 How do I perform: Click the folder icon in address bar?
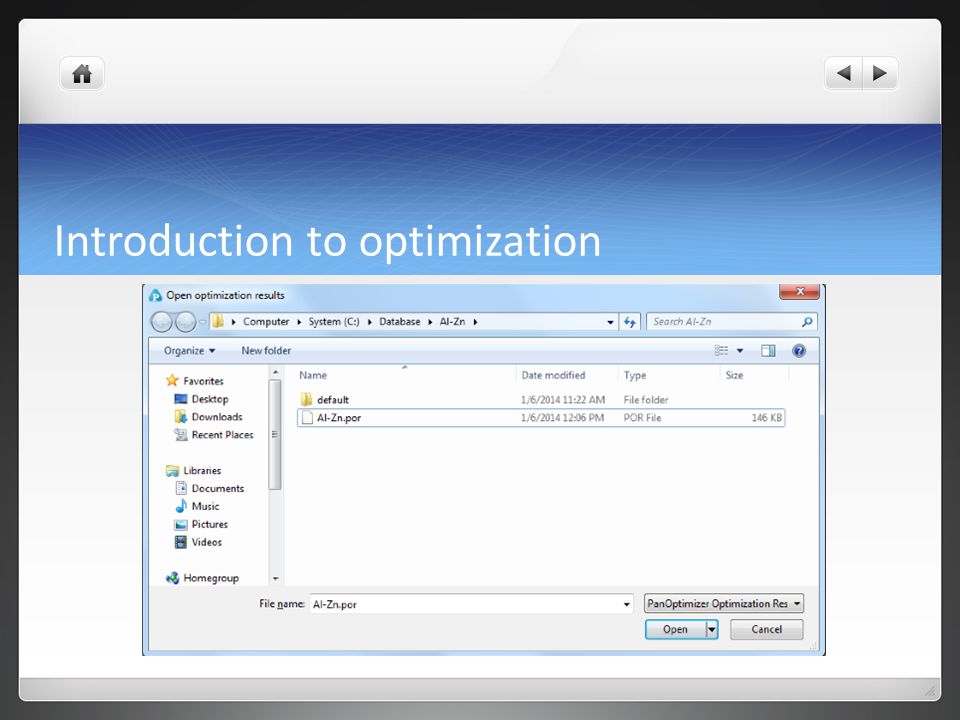pos(218,321)
